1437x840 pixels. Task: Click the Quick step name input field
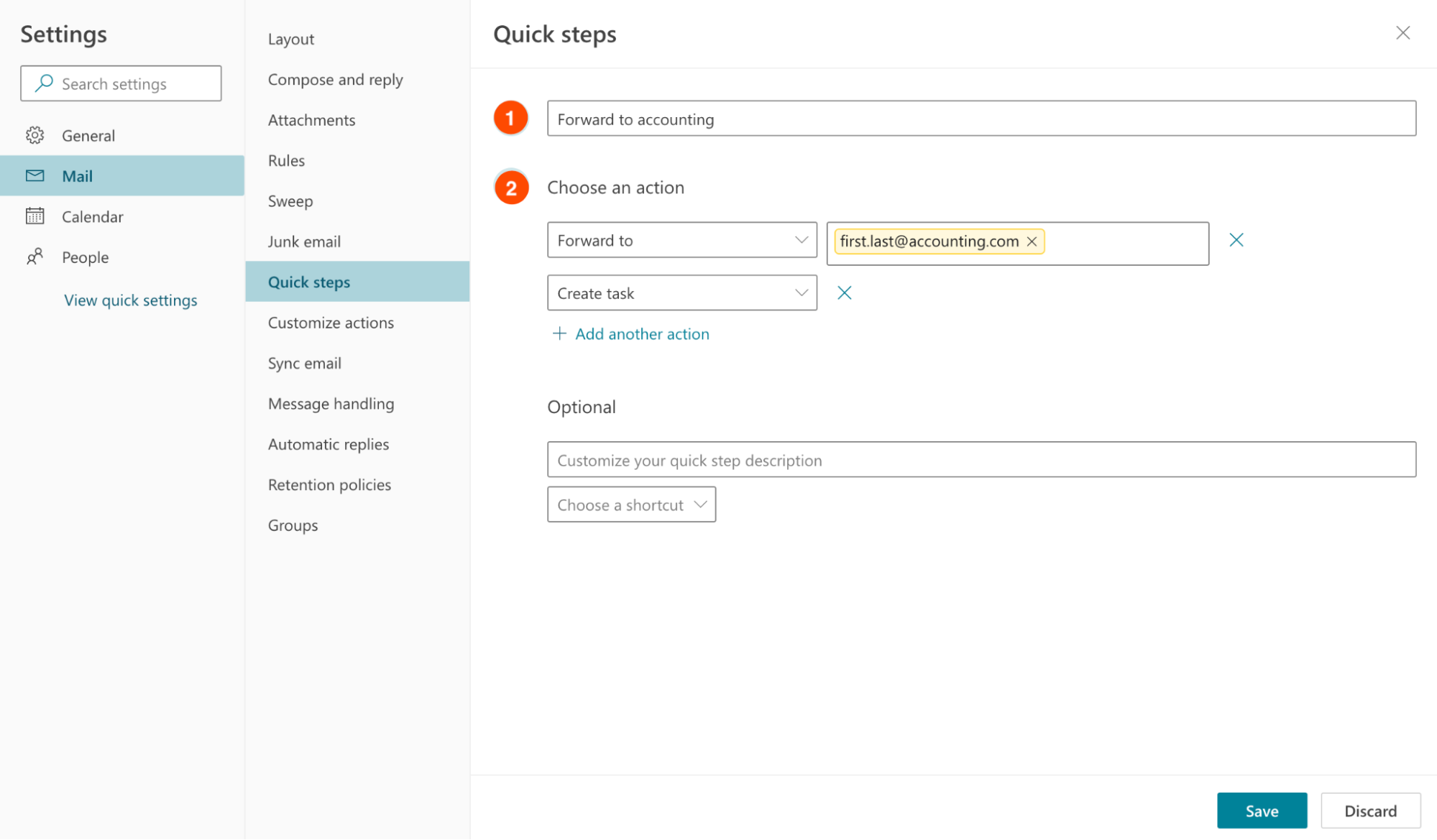pos(981,118)
